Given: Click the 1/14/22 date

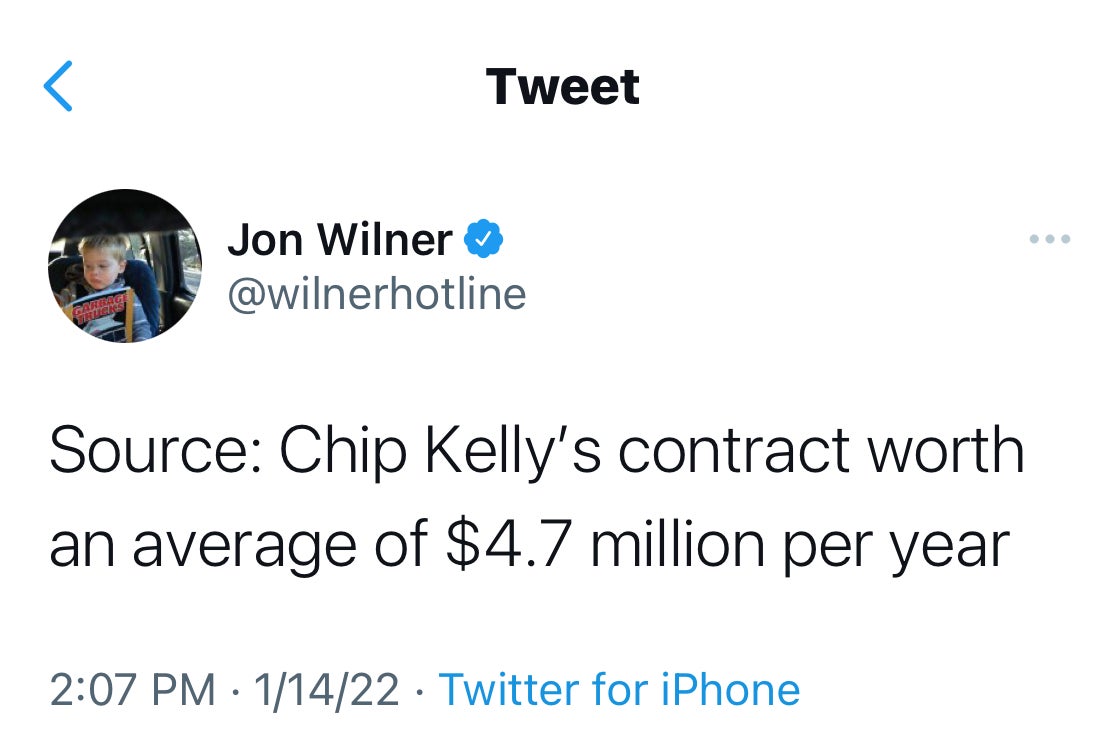Looking at the screenshot, I should (x=326, y=689).
